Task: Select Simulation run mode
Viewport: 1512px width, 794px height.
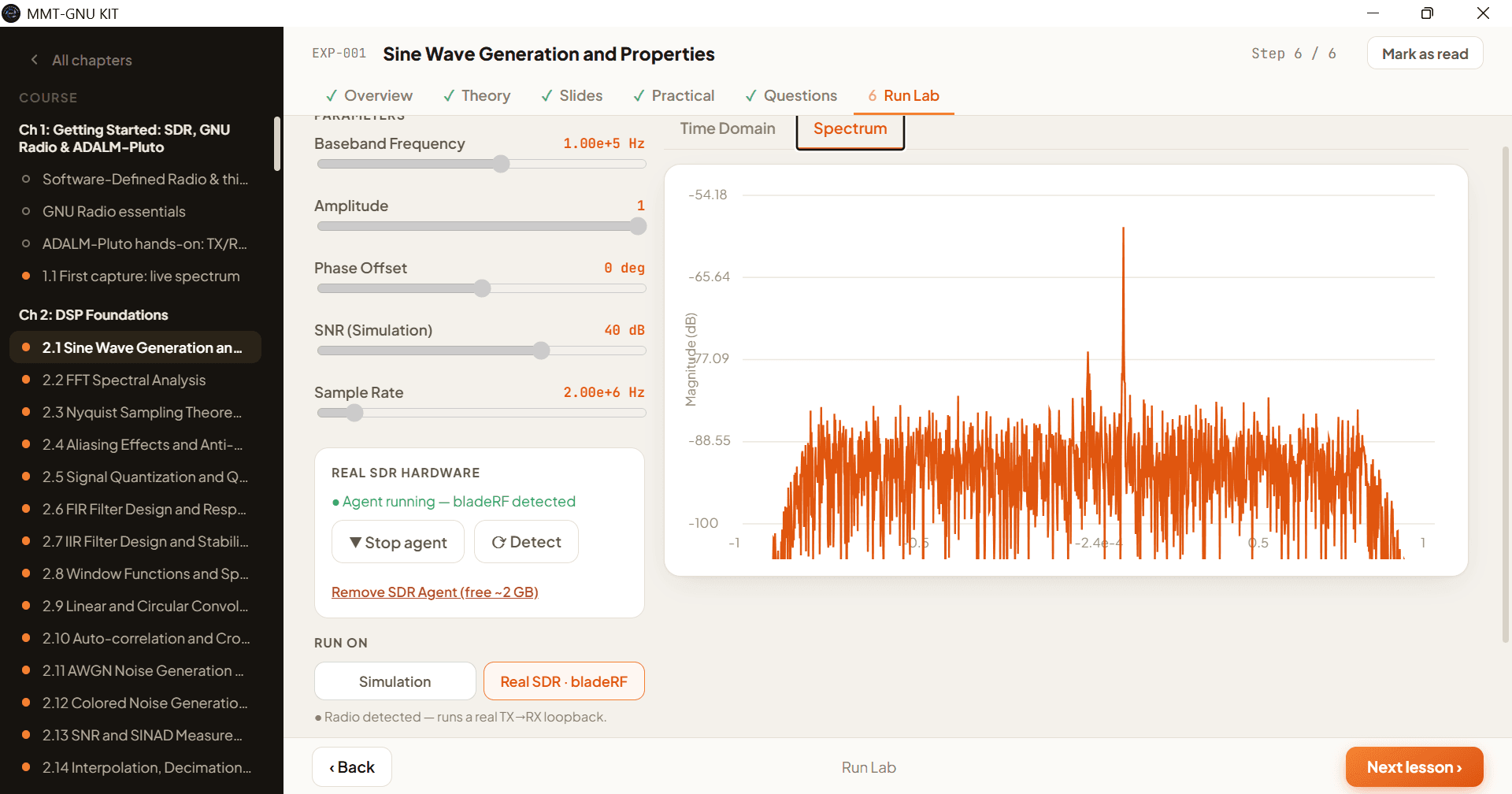Action: click(395, 681)
